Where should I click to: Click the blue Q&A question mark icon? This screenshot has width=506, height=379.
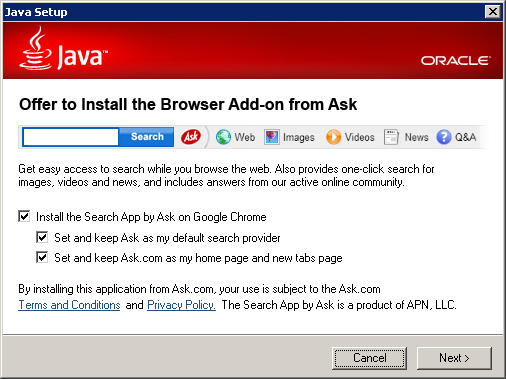444,137
